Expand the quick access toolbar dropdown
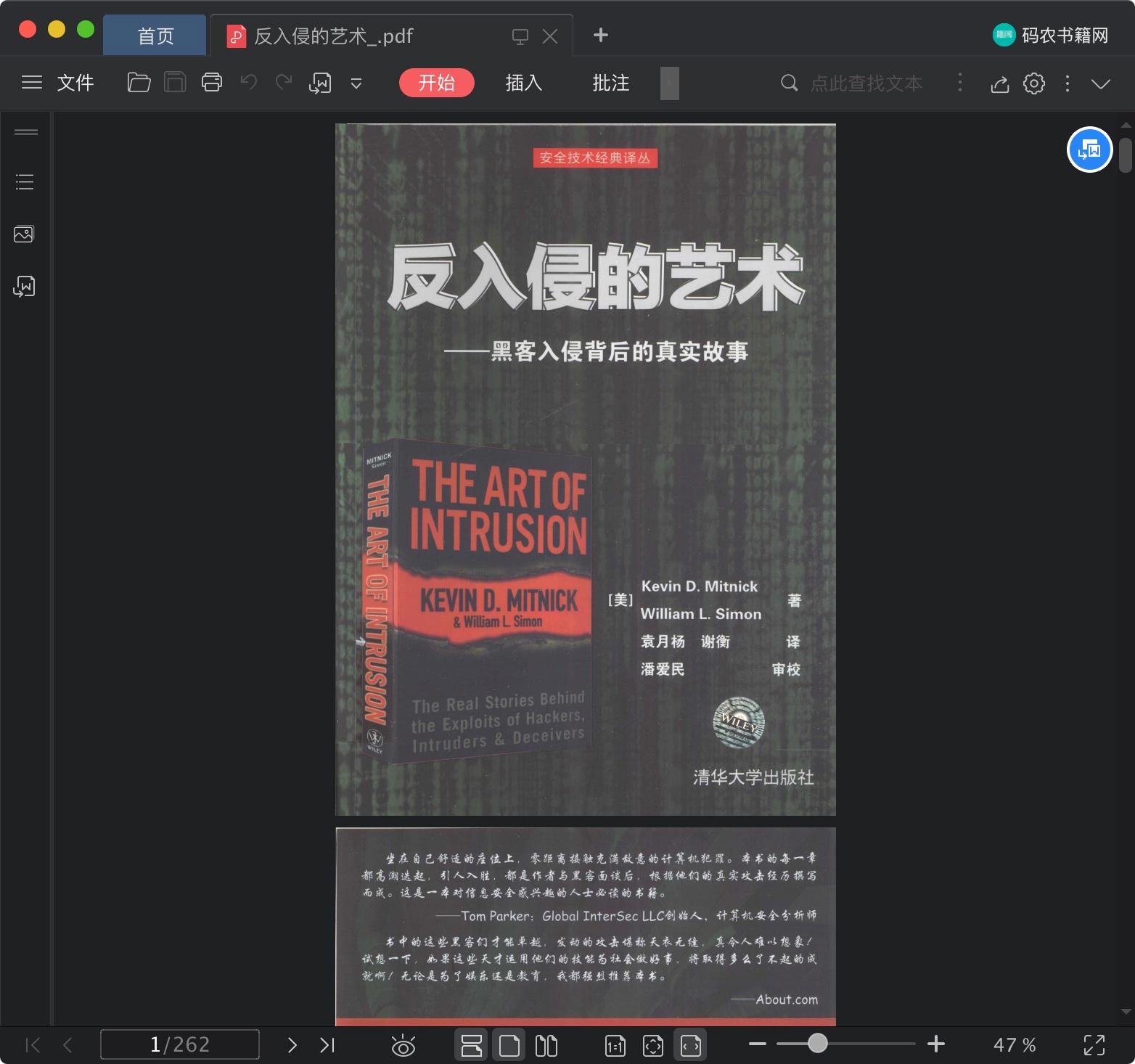This screenshot has height=1064, width=1135. (356, 83)
